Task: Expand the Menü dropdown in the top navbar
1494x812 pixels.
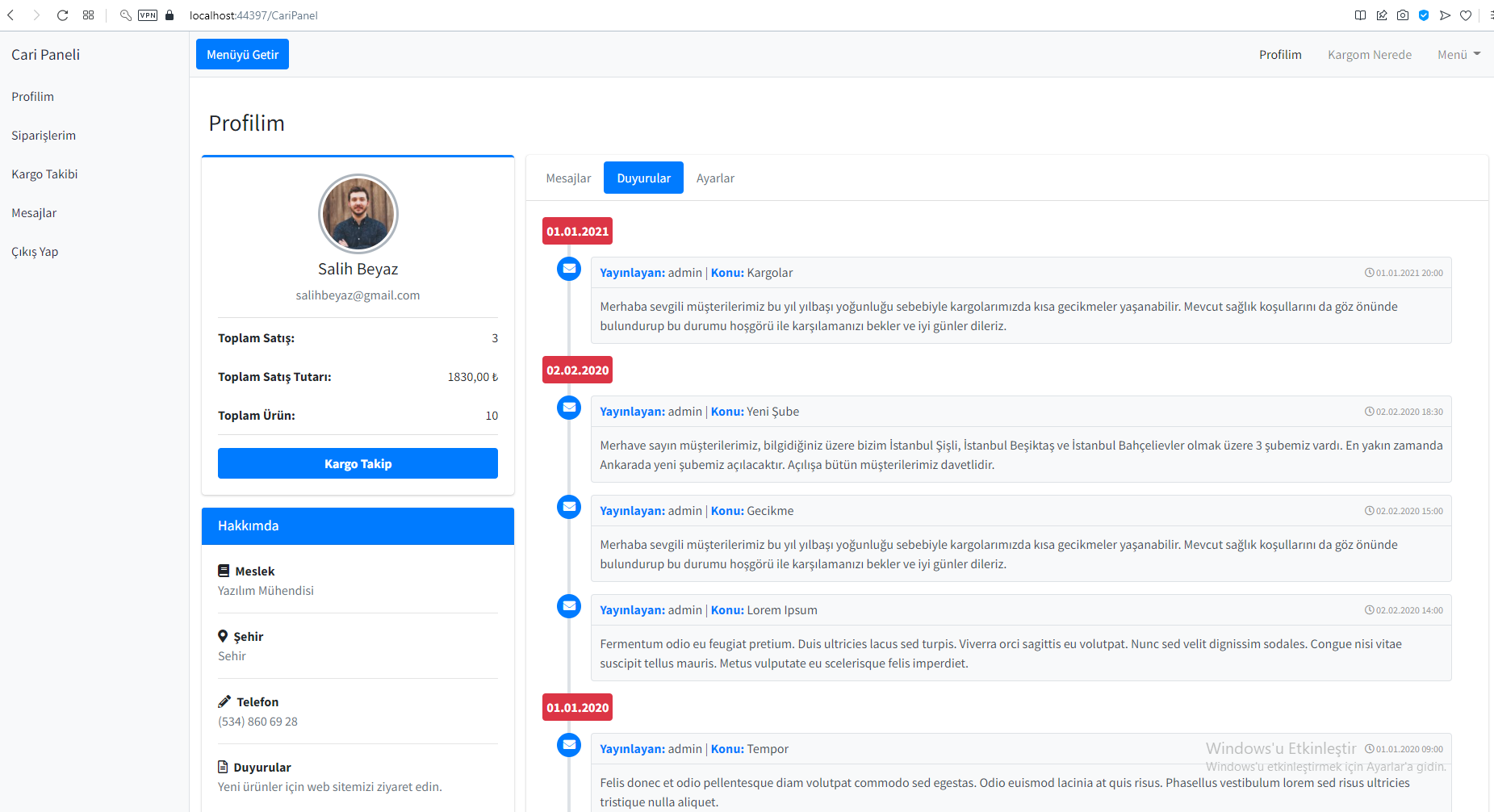Action: [1458, 54]
